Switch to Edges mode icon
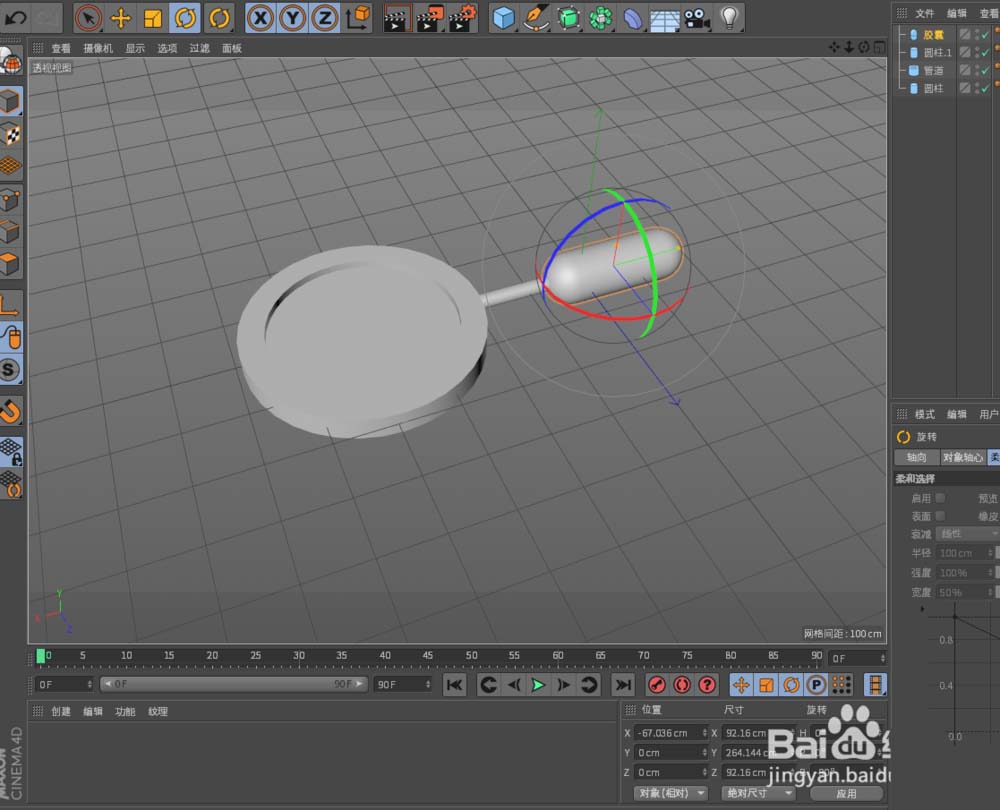Image resolution: width=1000 pixels, height=810 pixels. point(10,232)
